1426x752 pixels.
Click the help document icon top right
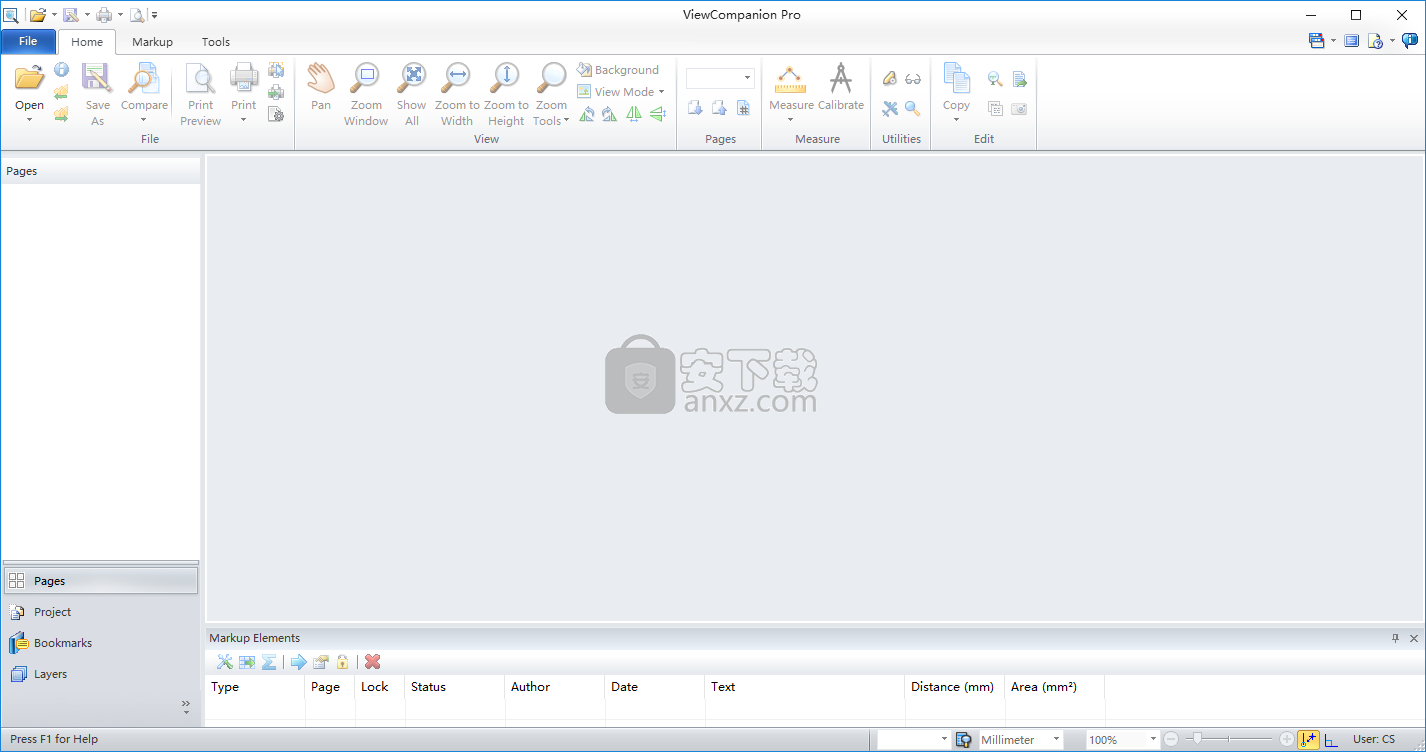[1375, 41]
